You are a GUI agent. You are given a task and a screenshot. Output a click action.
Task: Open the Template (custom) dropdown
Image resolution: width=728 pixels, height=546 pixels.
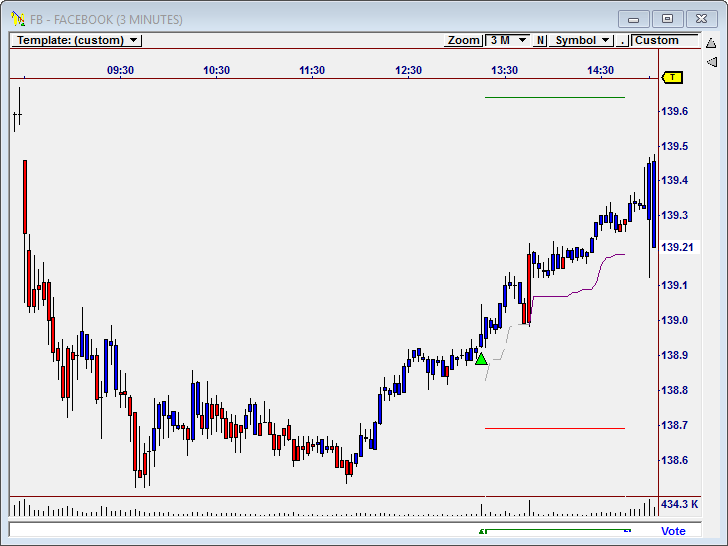pos(76,40)
